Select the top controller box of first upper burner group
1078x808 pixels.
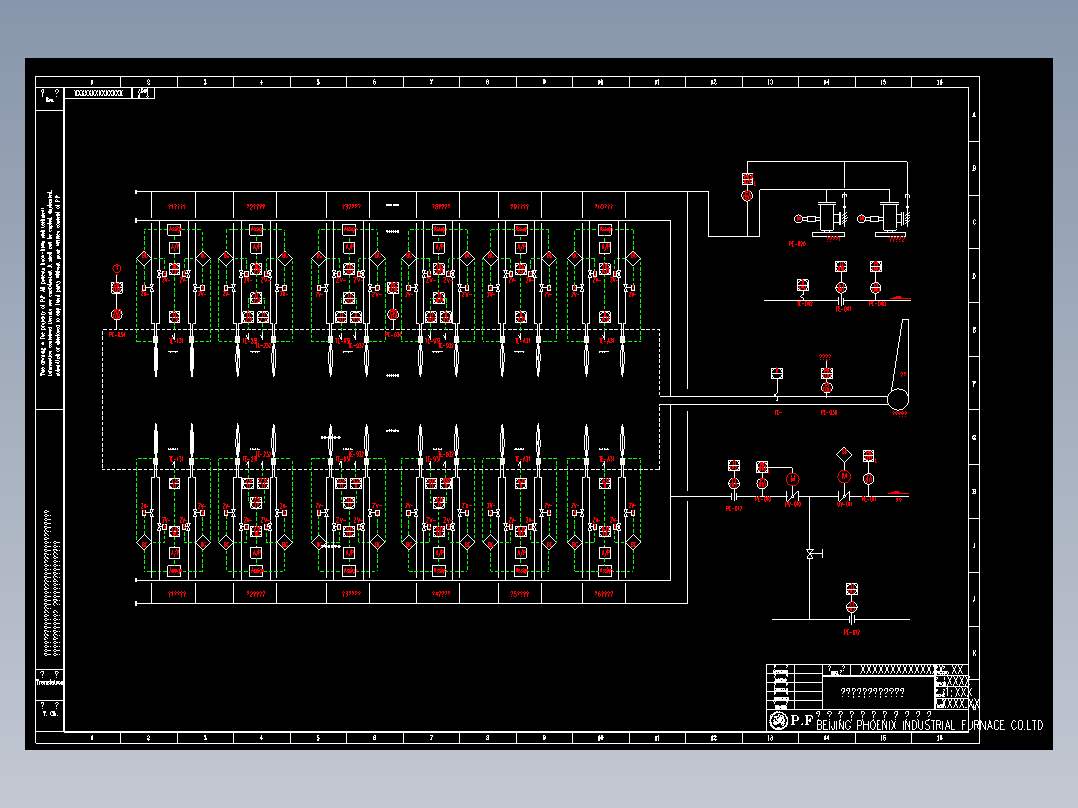click(174, 230)
